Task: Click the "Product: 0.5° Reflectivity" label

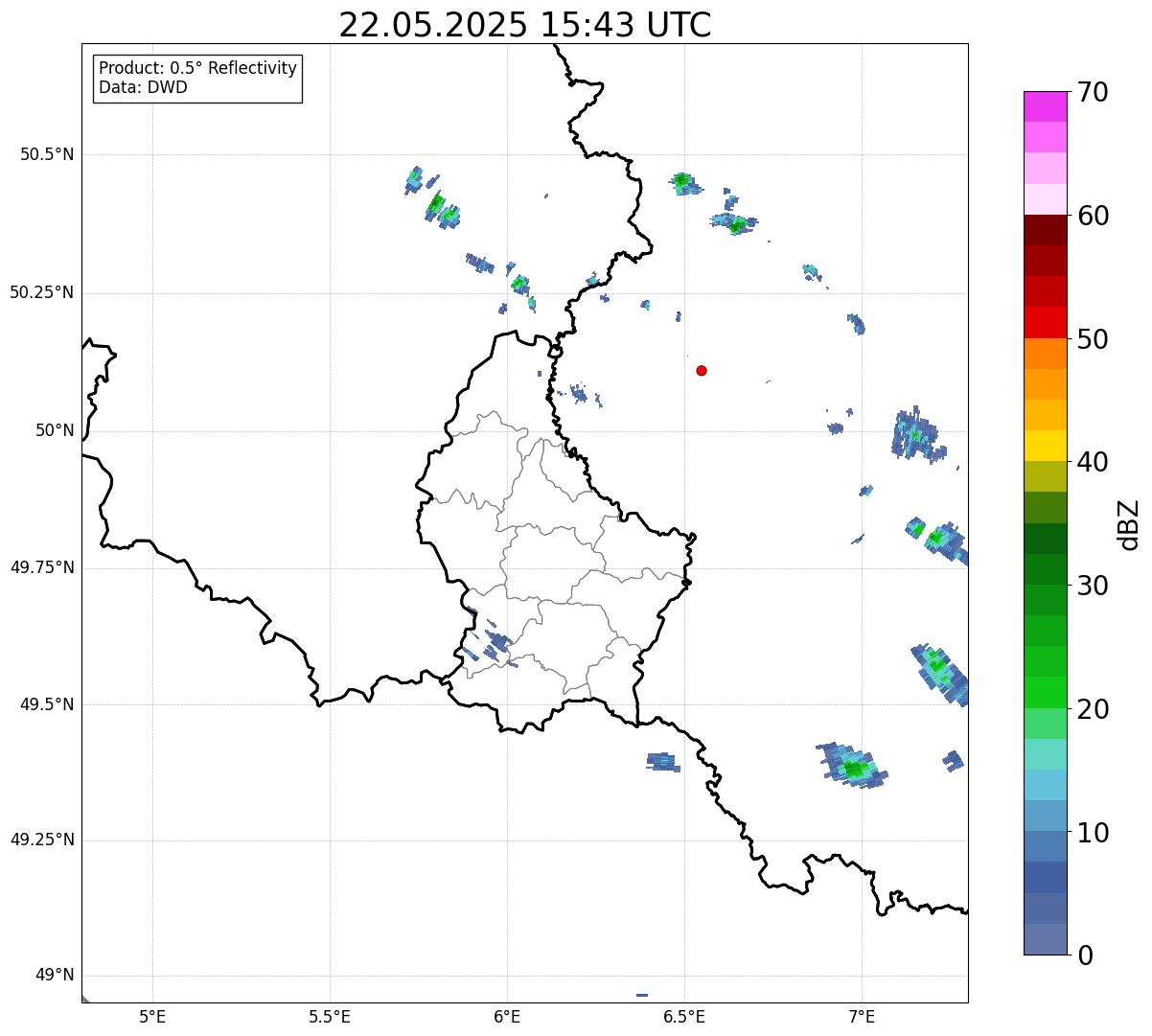Action: click(x=197, y=68)
